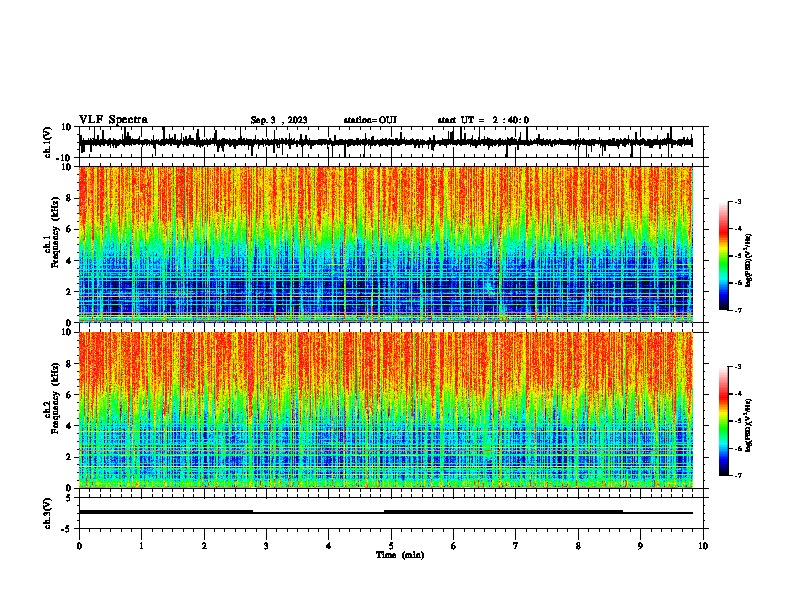Click the "4" kHz tick on ch.2 frequency axis
Image resolution: width=792 pixels, height=612 pixels.
pos(69,426)
